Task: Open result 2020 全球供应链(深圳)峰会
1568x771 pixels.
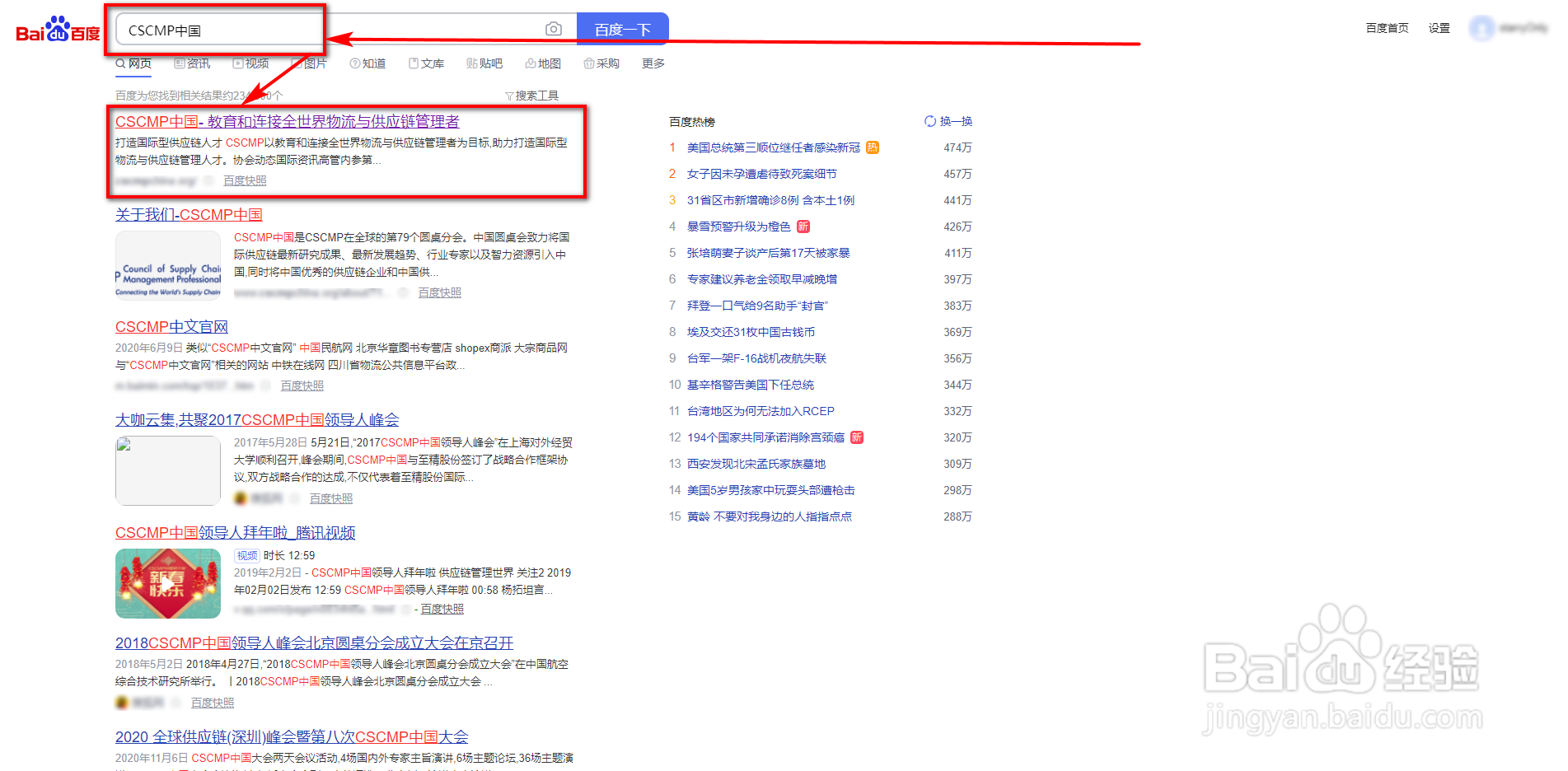Action: (292, 737)
